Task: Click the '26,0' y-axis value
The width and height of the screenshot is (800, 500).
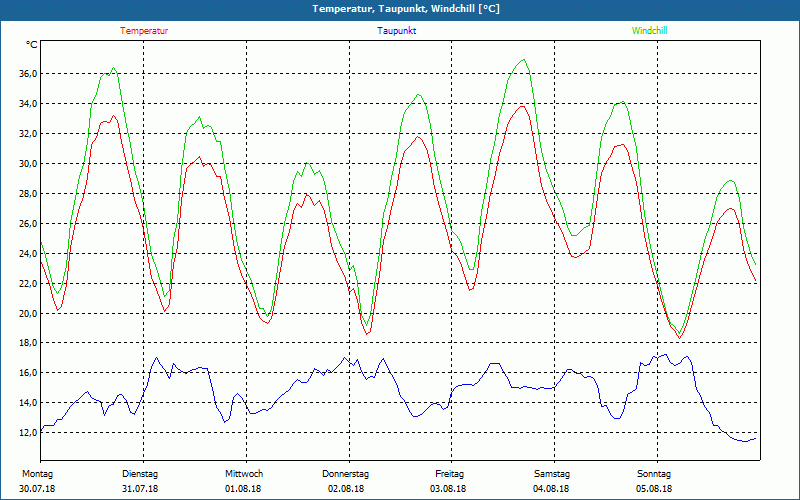Action: click(x=28, y=223)
